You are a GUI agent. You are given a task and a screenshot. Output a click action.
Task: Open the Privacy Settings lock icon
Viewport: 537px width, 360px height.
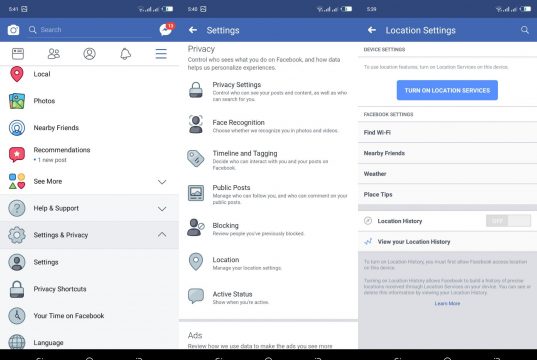click(196, 90)
